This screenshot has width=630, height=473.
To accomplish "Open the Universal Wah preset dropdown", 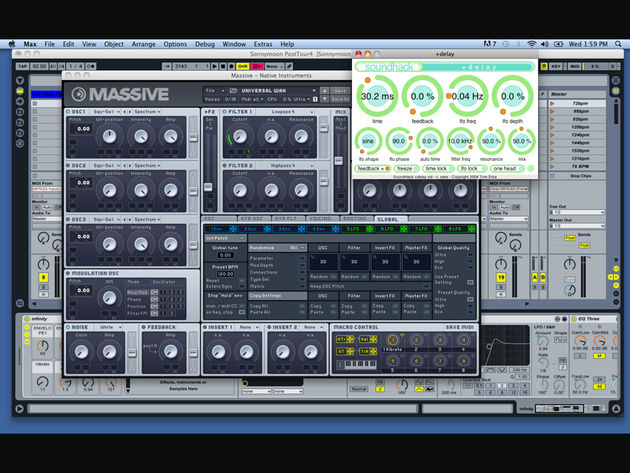I will click(278, 90).
